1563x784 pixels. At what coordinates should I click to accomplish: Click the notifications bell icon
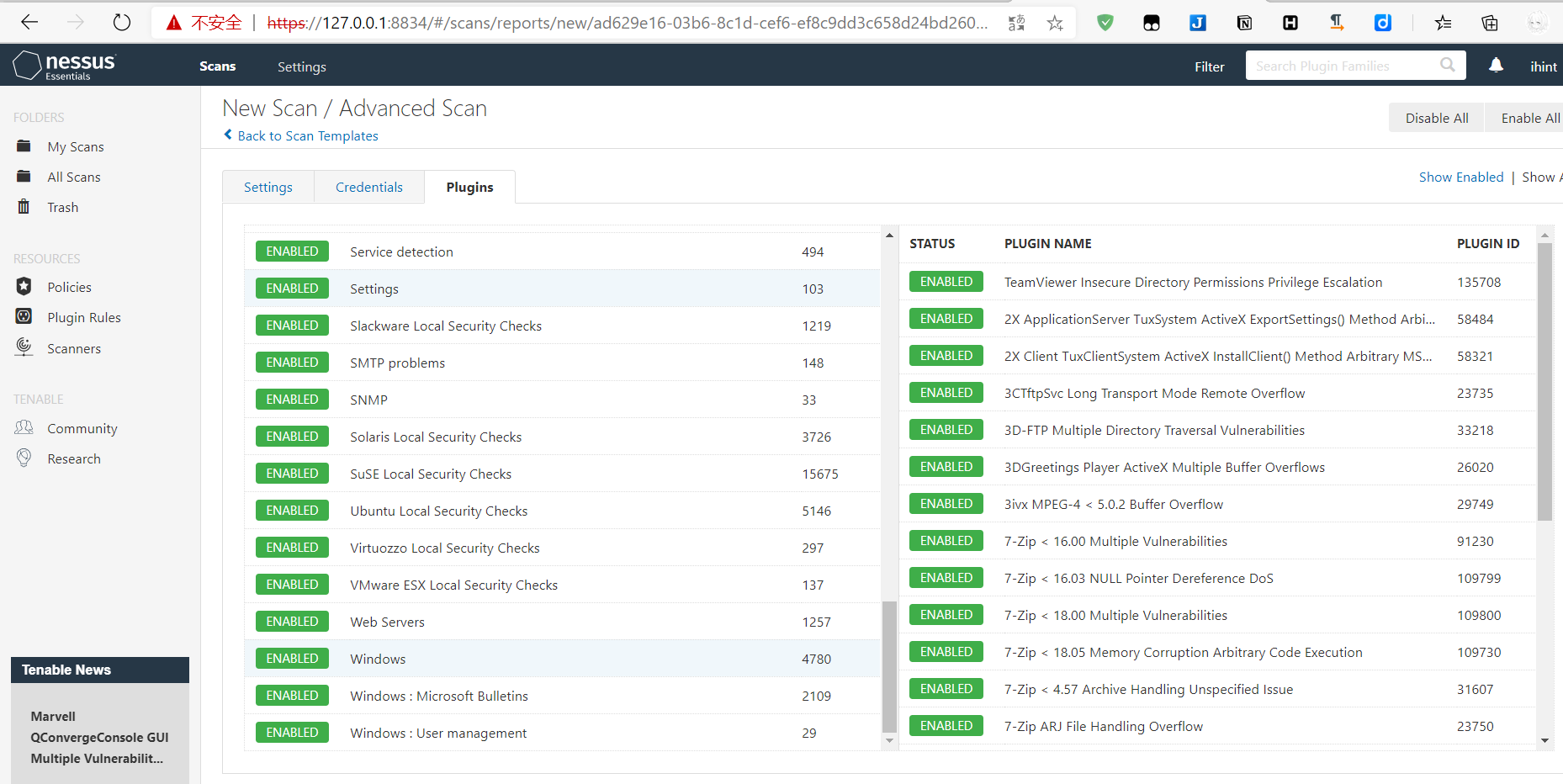point(1496,66)
